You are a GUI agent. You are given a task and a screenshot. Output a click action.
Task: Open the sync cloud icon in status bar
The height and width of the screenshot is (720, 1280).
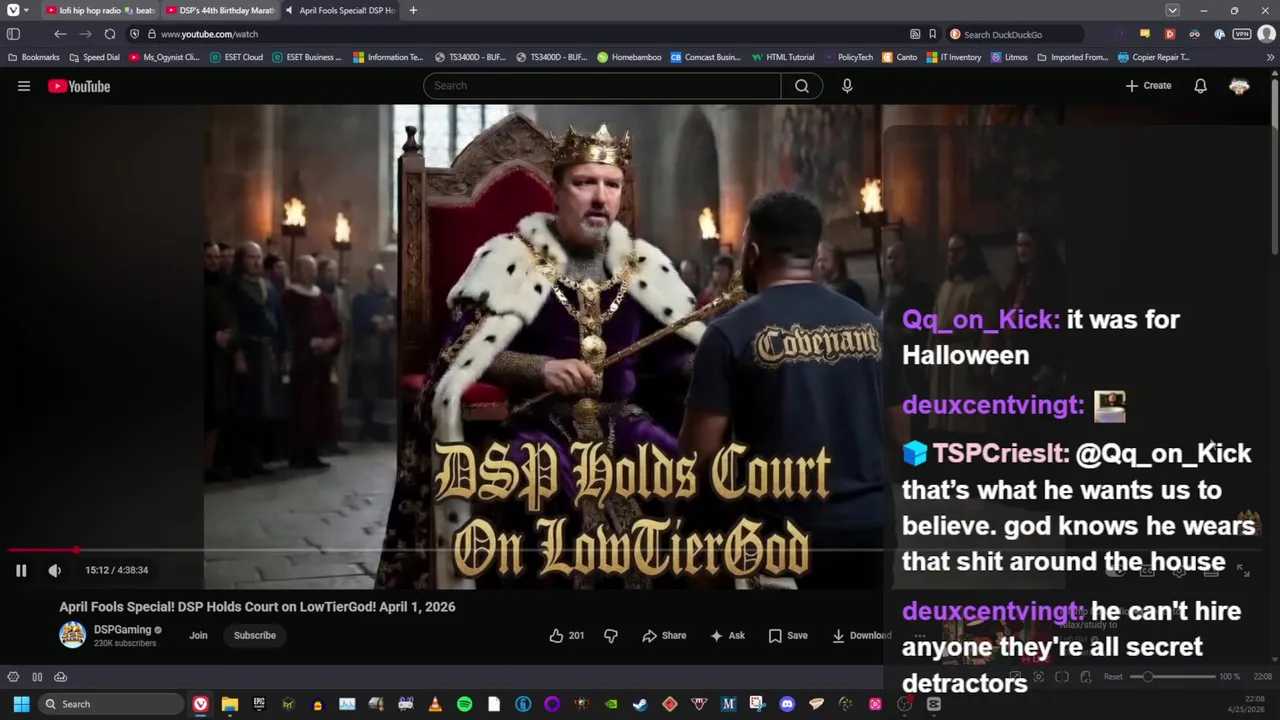click(x=60, y=677)
